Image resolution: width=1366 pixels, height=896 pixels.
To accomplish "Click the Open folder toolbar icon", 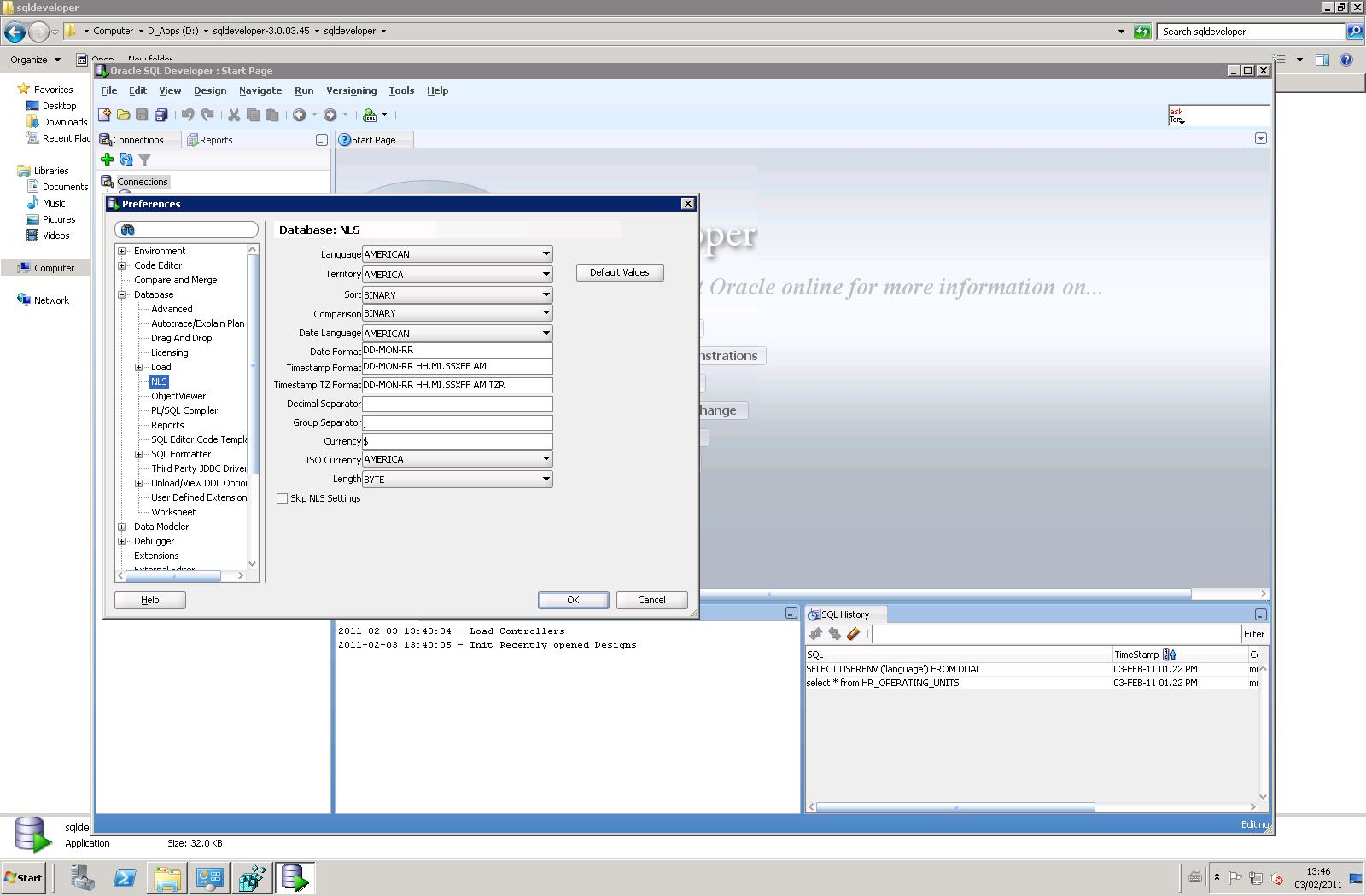I will (124, 115).
